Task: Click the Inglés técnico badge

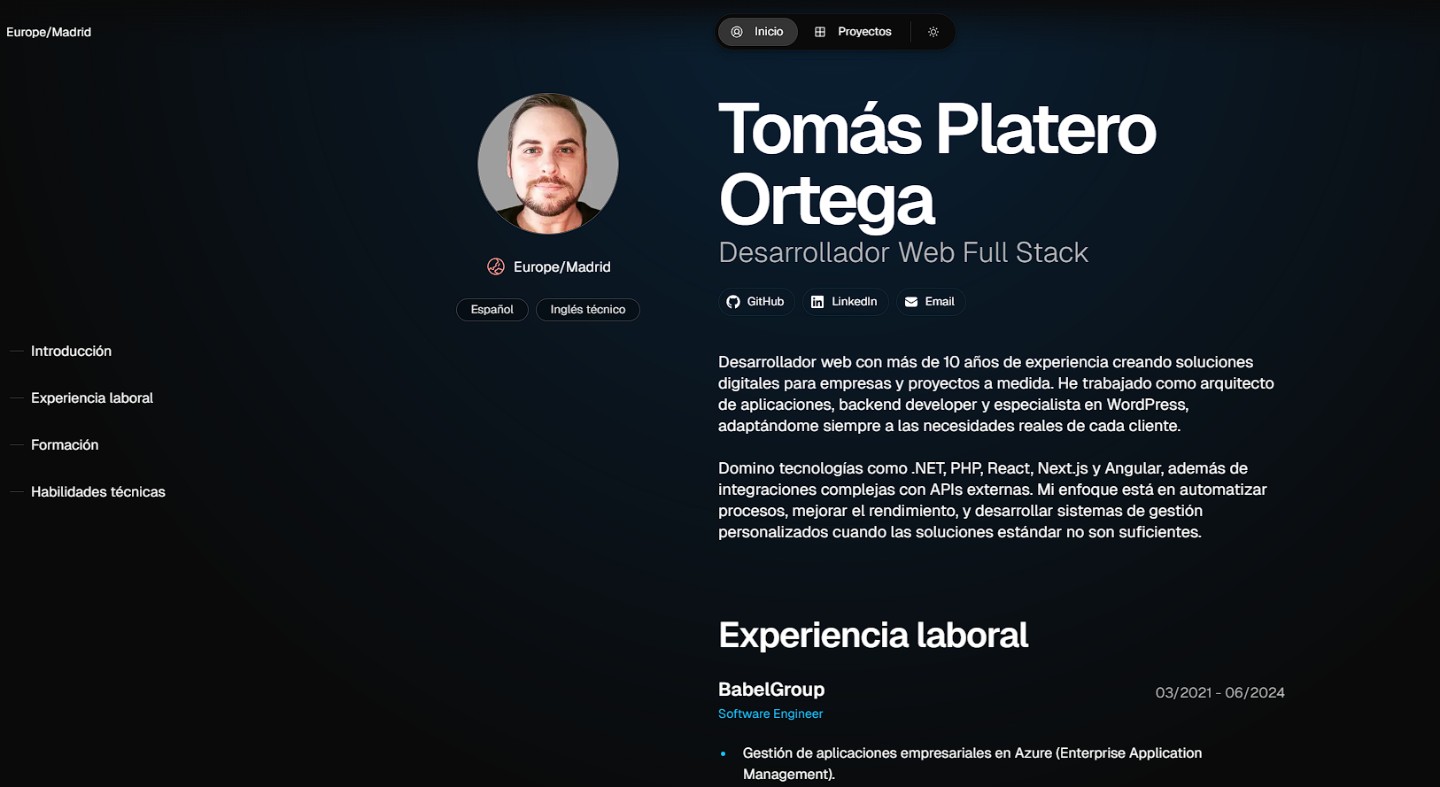Action: tap(587, 309)
